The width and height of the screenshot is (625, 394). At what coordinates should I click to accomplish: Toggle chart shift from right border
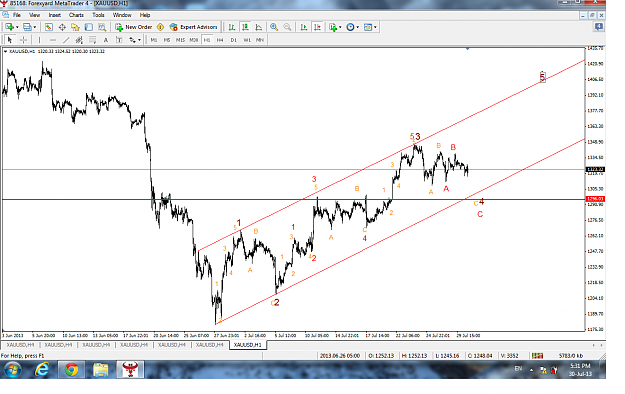(x=317, y=27)
